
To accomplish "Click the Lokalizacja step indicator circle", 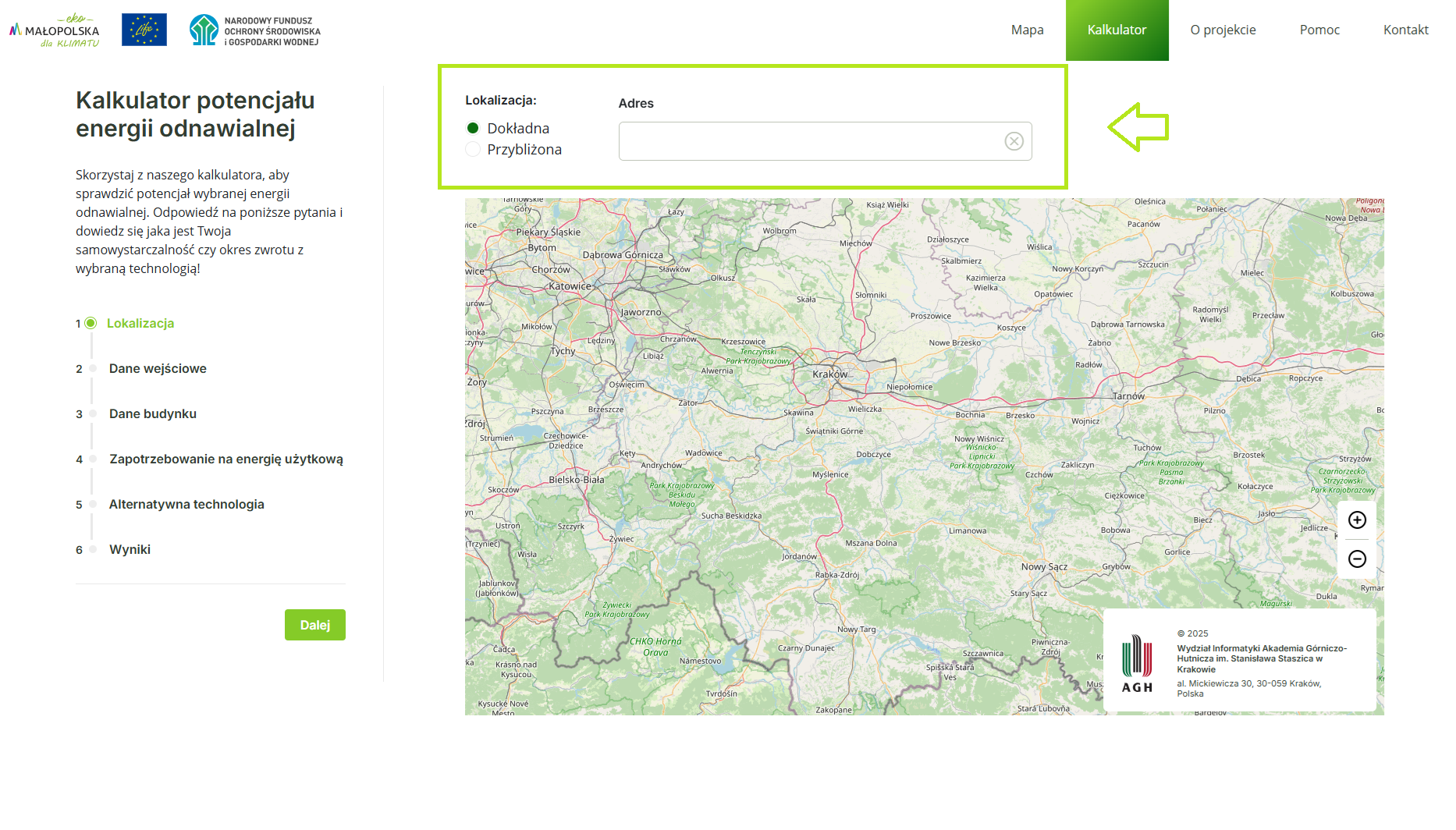I will 91,323.
